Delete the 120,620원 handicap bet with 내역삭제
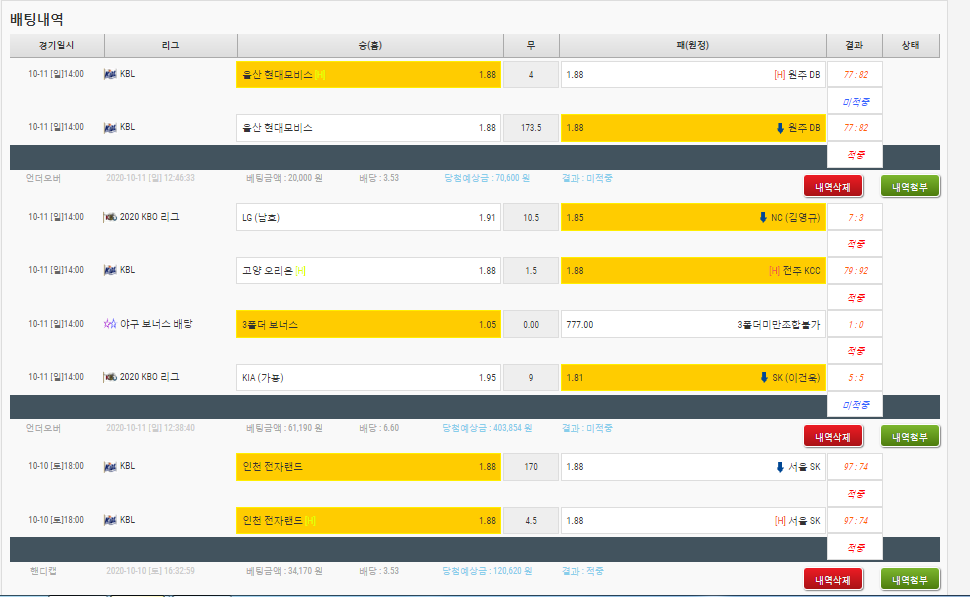This screenshot has width=970, height=597. tap(832, 579)
